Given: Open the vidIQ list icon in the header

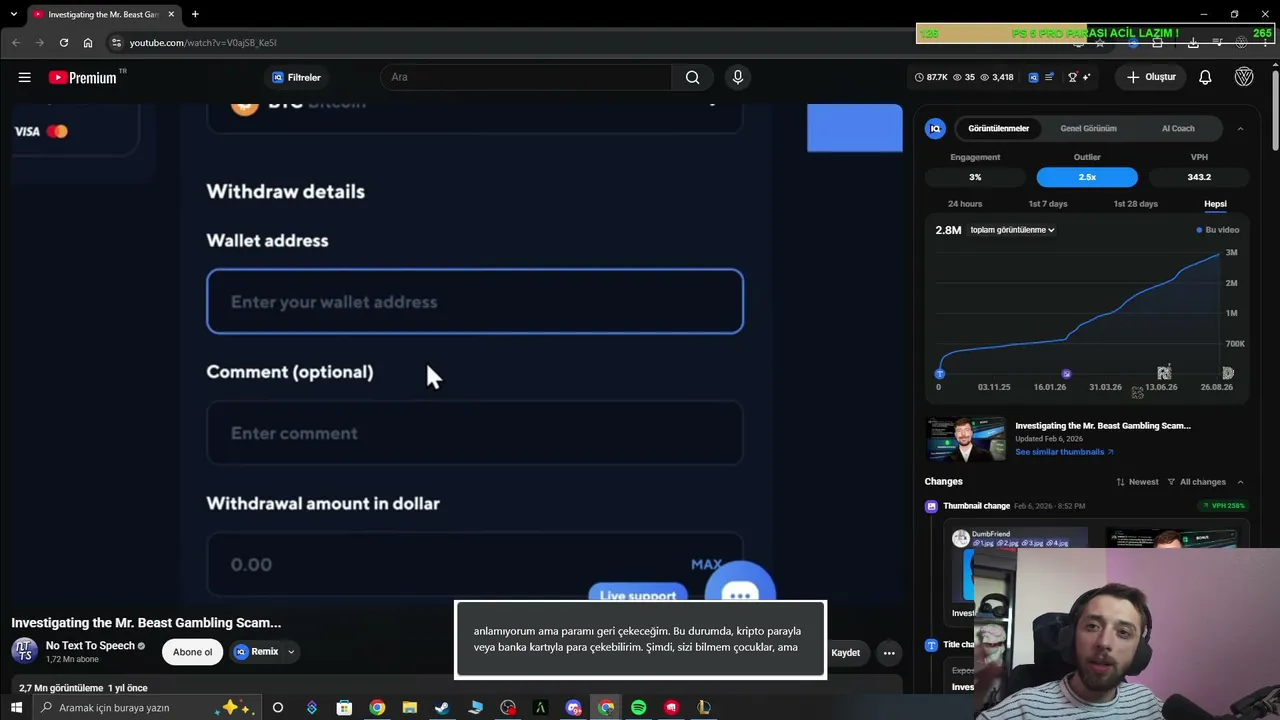Looking at the screenshot, I should click(x=1049, y=77).
